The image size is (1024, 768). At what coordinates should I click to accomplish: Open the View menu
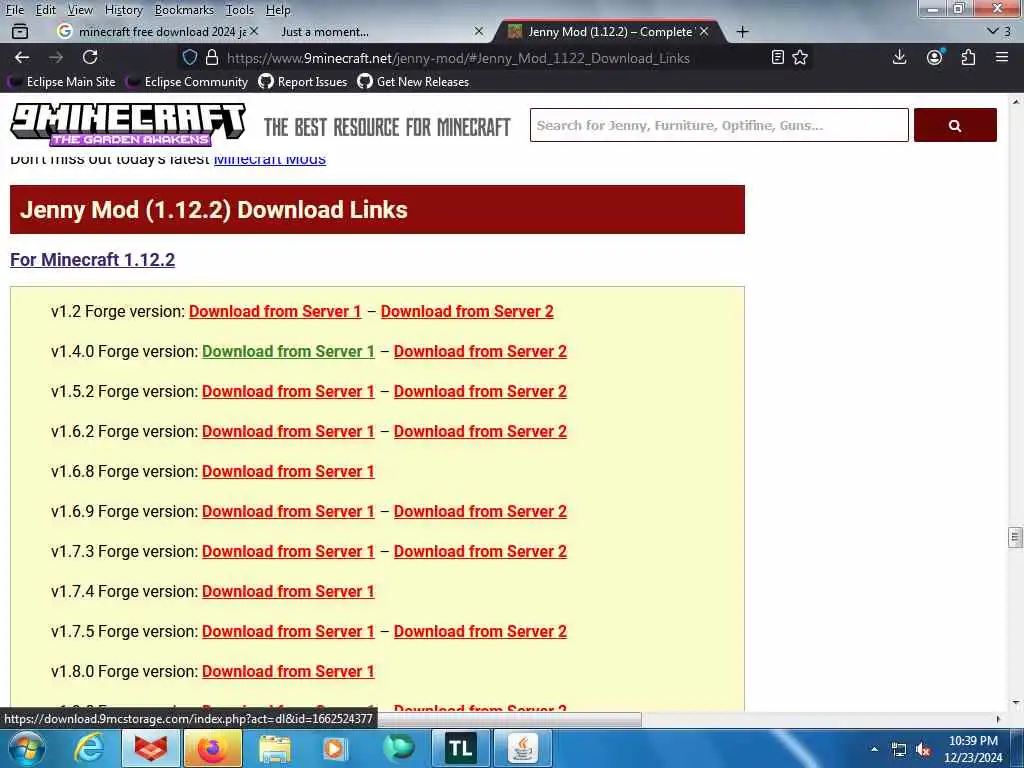[80, 10]
